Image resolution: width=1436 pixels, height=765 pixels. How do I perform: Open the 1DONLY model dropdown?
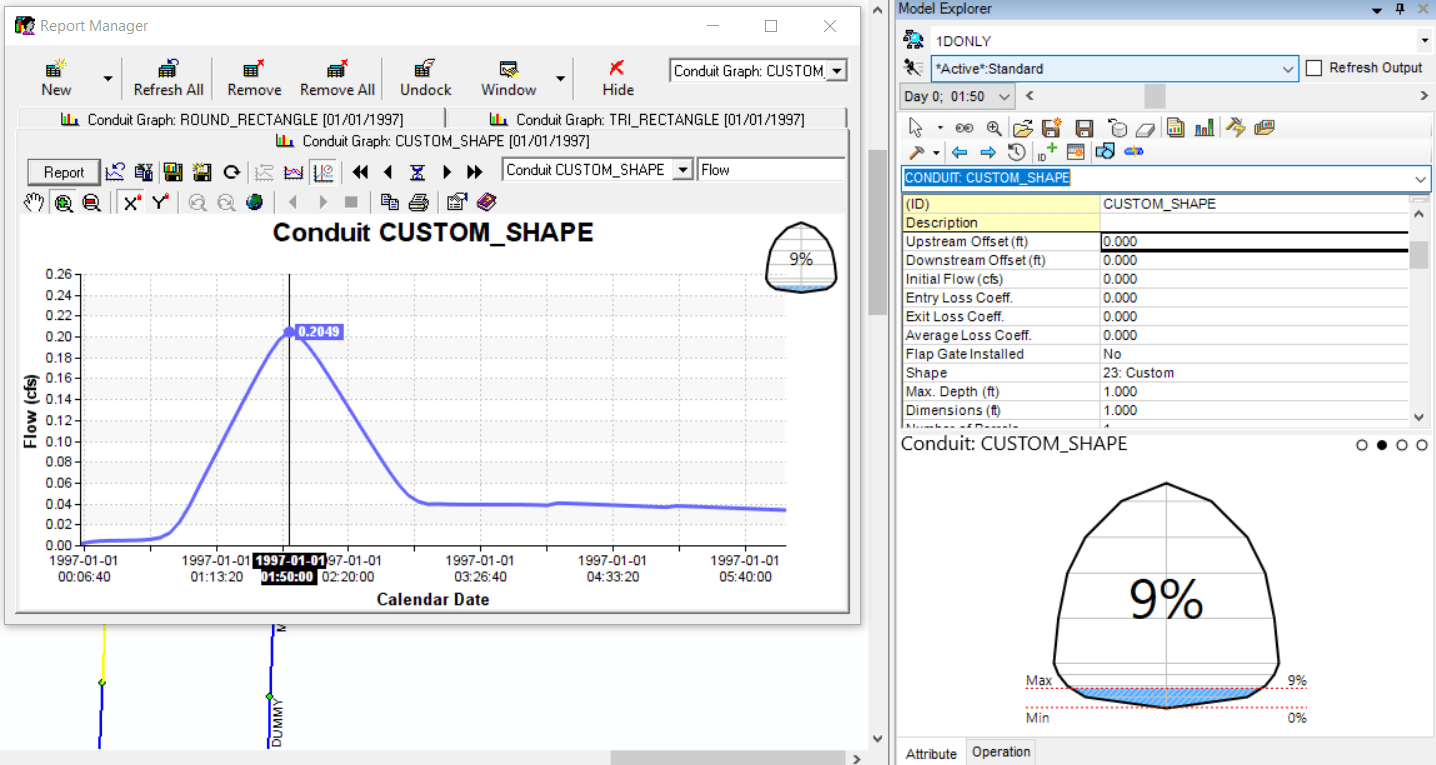click(1424, 41)
